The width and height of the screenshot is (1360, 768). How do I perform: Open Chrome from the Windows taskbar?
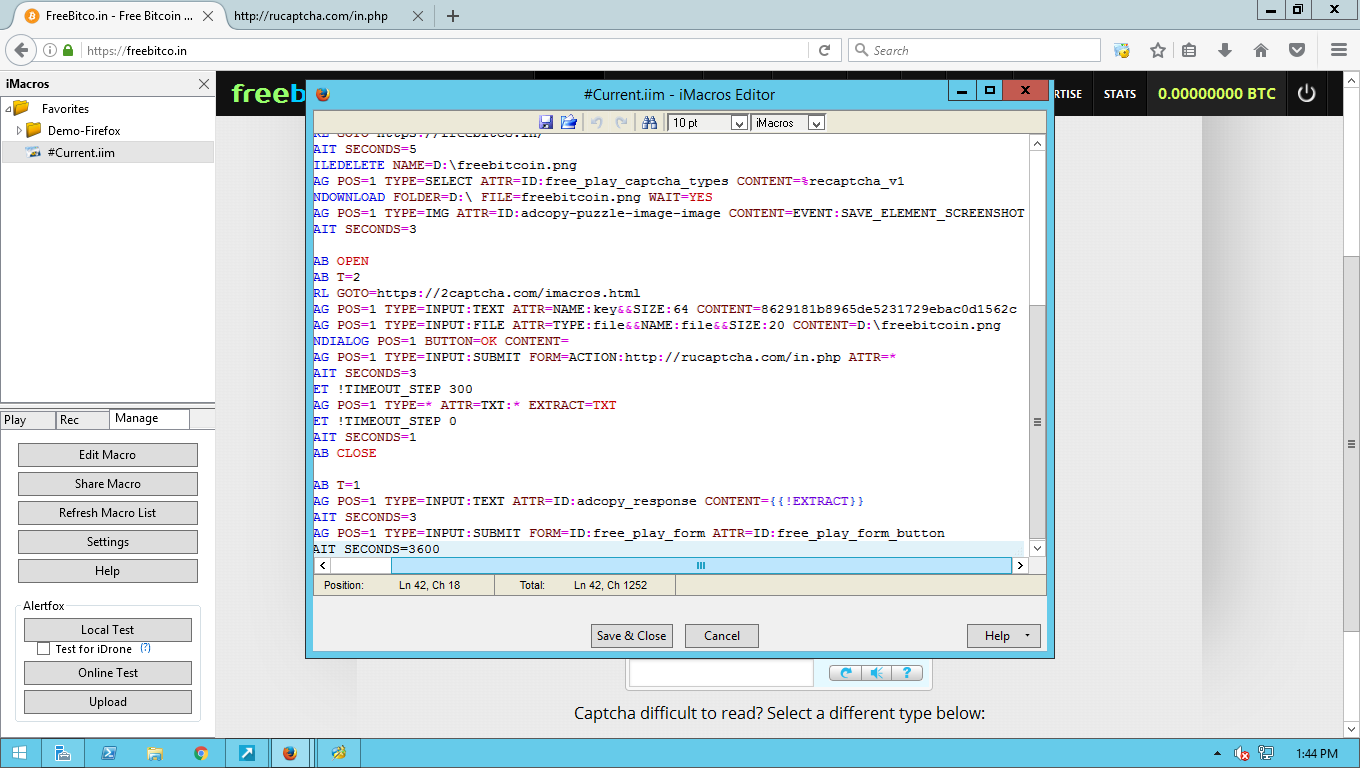[201, 753]
